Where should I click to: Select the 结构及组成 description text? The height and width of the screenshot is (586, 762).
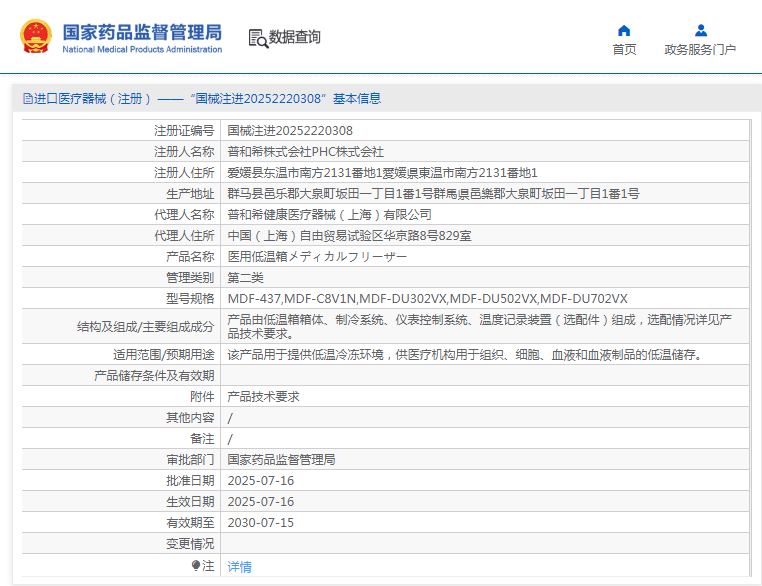[480, 327]
